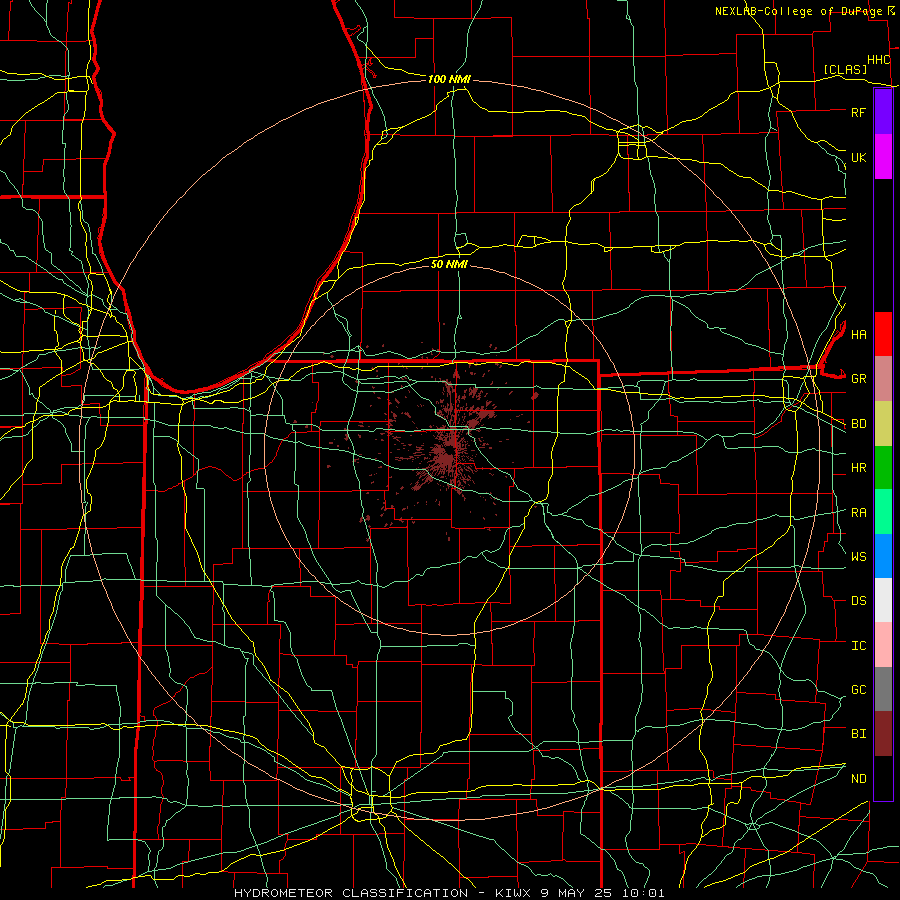Click the HHC label above the legend

(878, 60)
